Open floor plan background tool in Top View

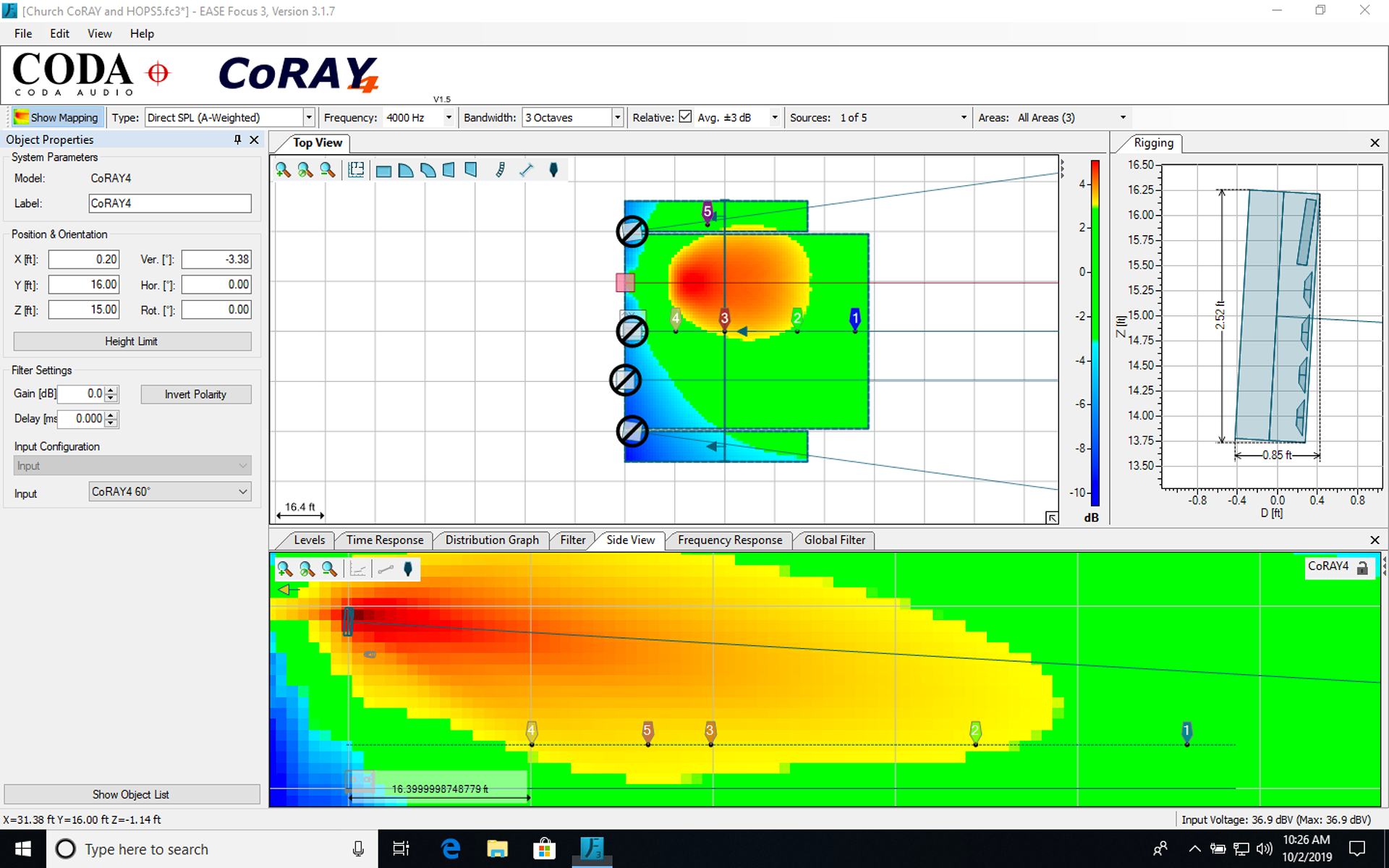click(x=356, y=170)
